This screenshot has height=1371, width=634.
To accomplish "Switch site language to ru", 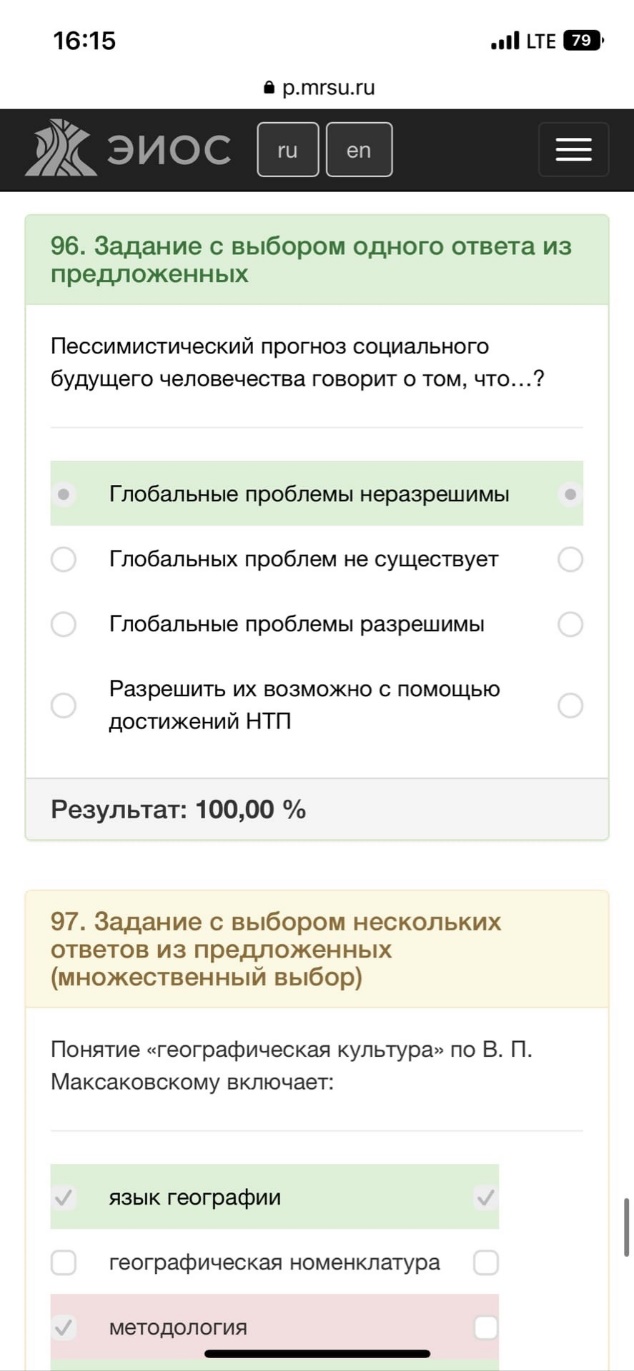I will (288, 150).
